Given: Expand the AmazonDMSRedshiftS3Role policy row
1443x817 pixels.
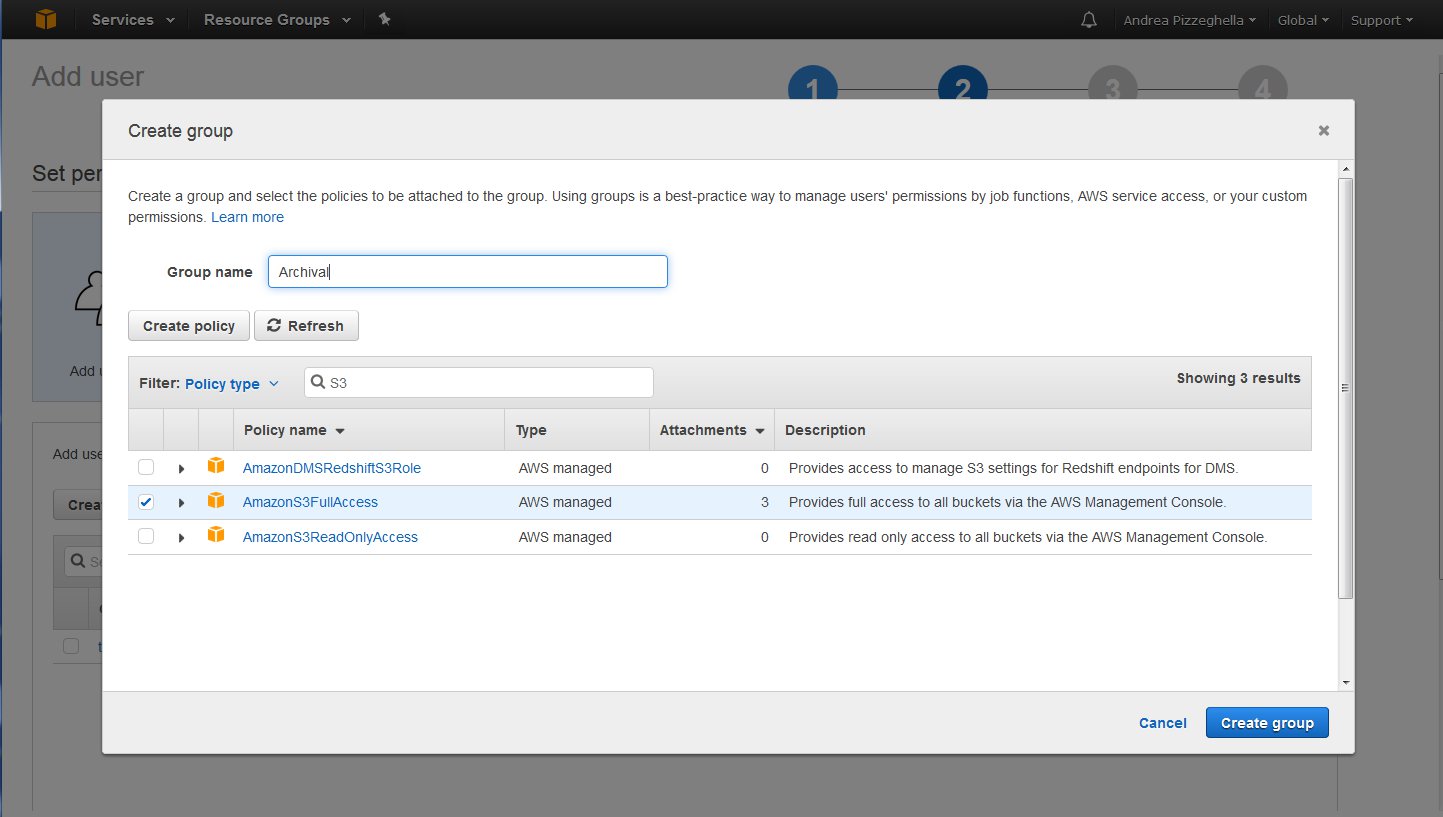Looking at the screenshot, I should click(181, 468).
